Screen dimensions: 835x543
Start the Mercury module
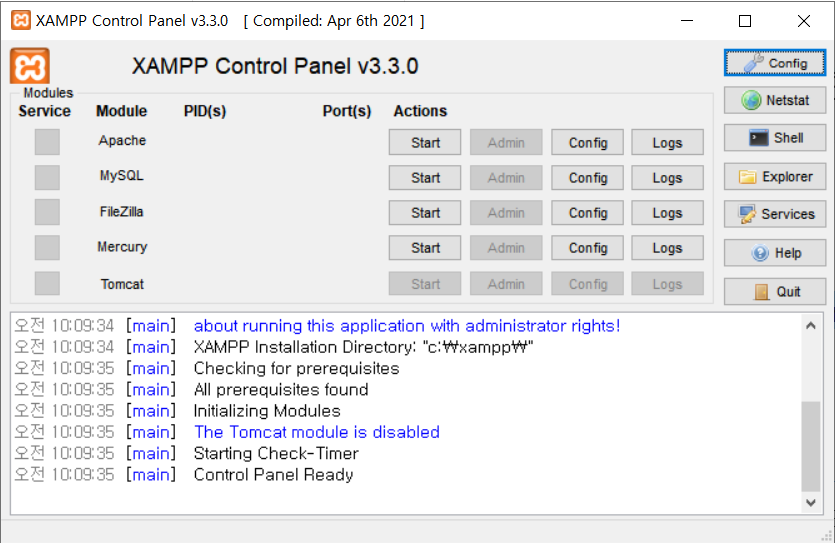425,248
